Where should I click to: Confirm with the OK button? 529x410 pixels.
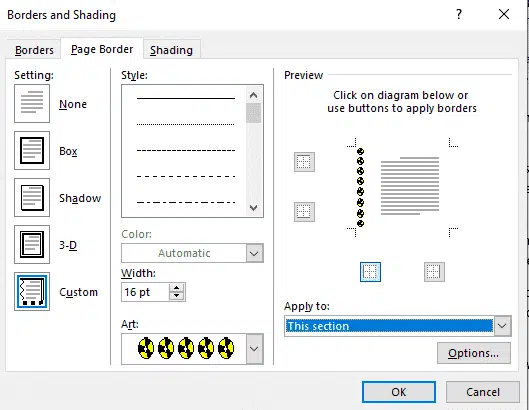click(x=399, y=392)
